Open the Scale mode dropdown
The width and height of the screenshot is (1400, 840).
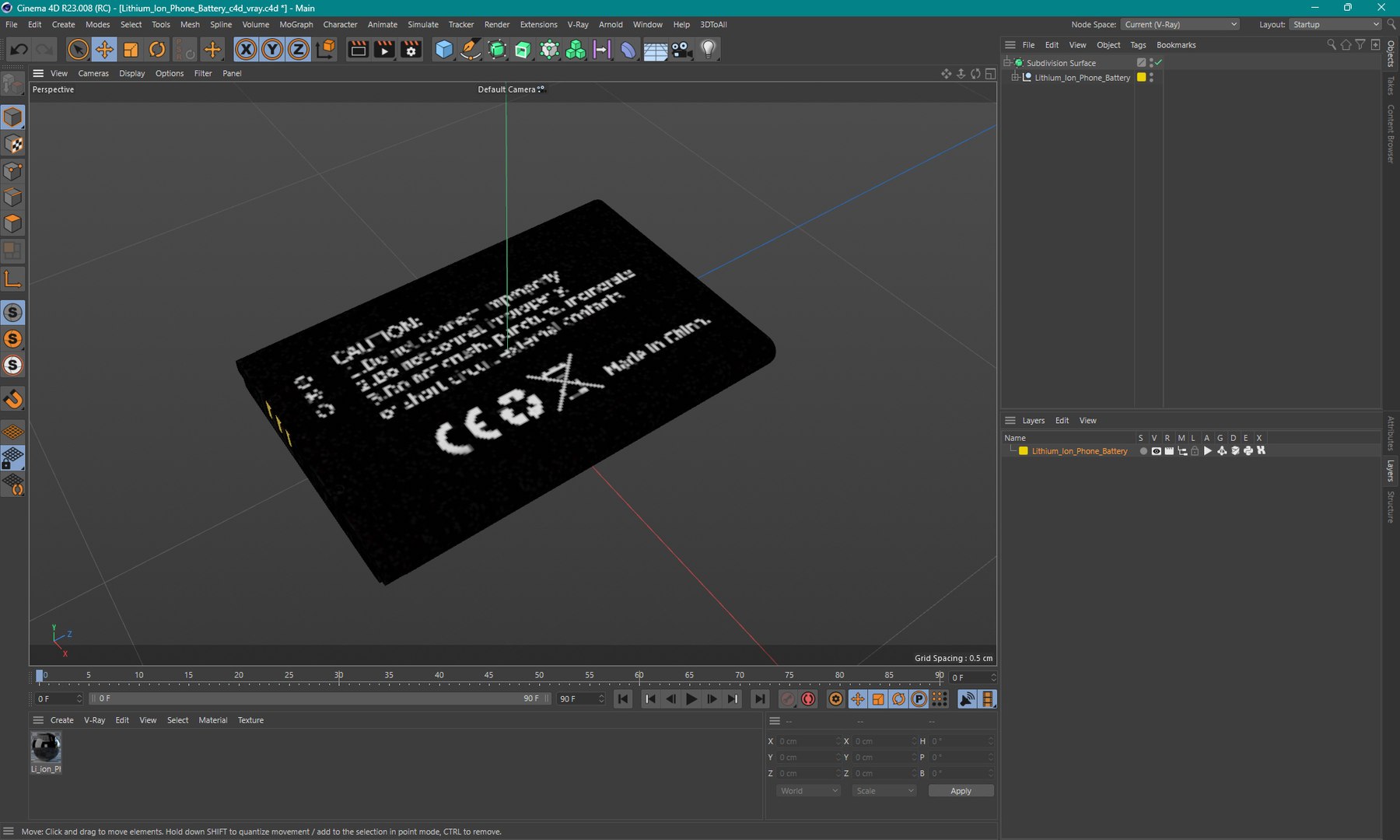[884, 791]
